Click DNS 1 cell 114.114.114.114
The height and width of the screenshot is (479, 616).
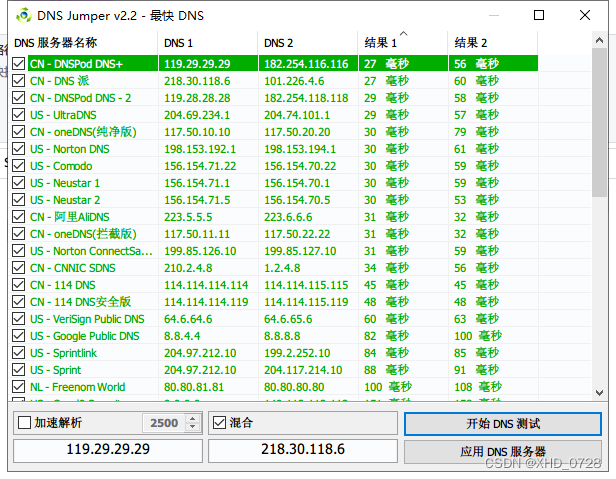(206, 285)
